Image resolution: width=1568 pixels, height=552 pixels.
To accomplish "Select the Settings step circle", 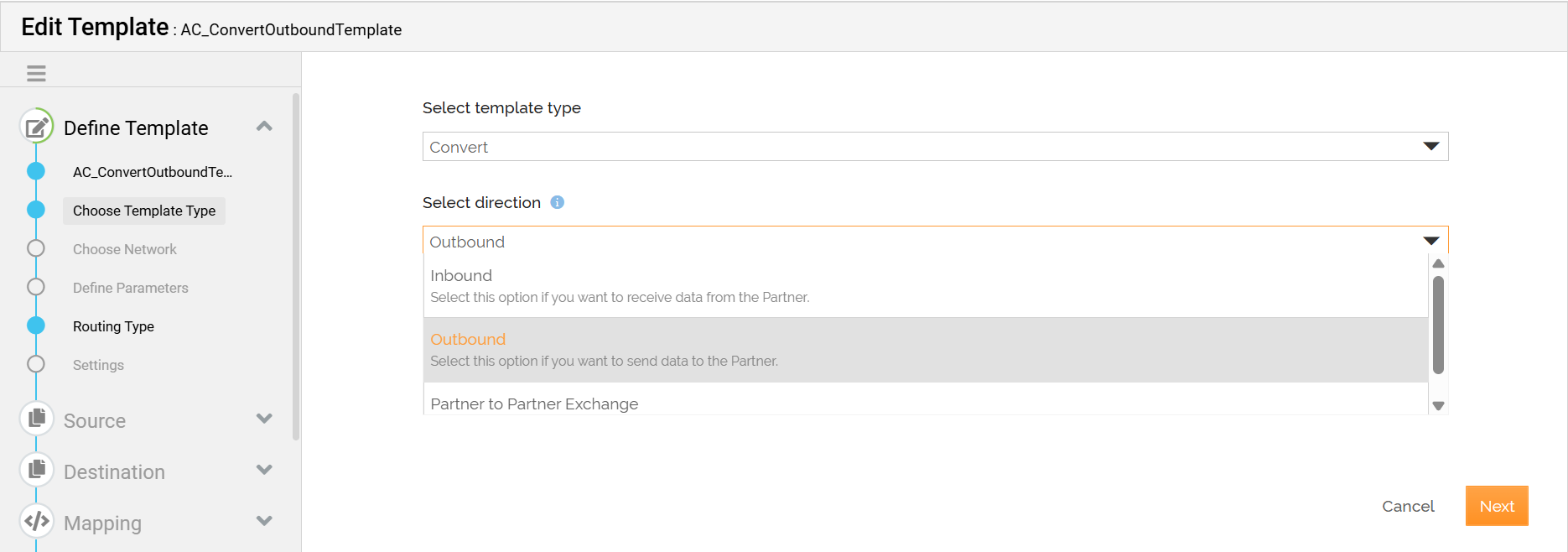I will pyautogui.click(x=36, y=364).
